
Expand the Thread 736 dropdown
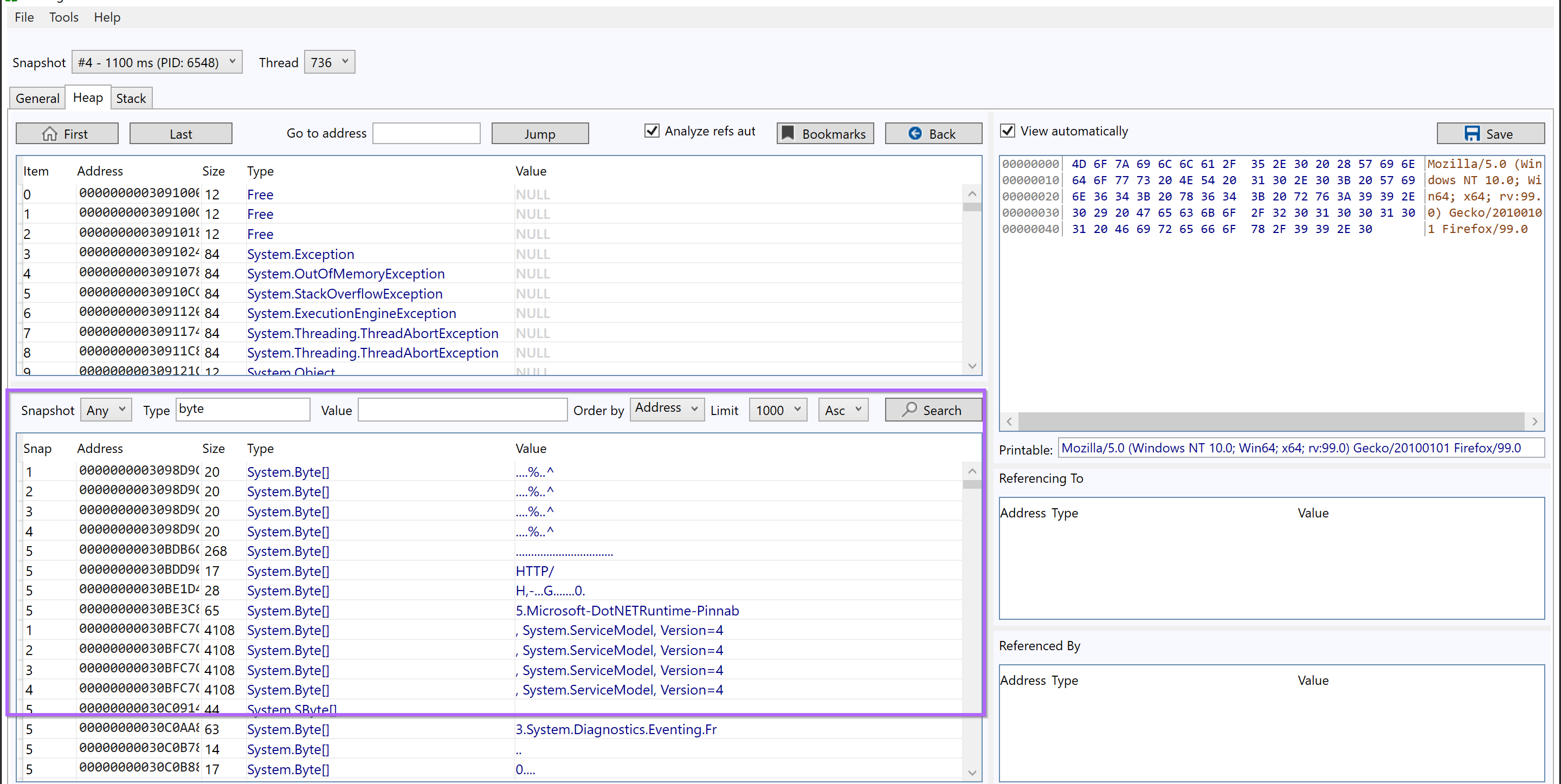click(329, 62)
